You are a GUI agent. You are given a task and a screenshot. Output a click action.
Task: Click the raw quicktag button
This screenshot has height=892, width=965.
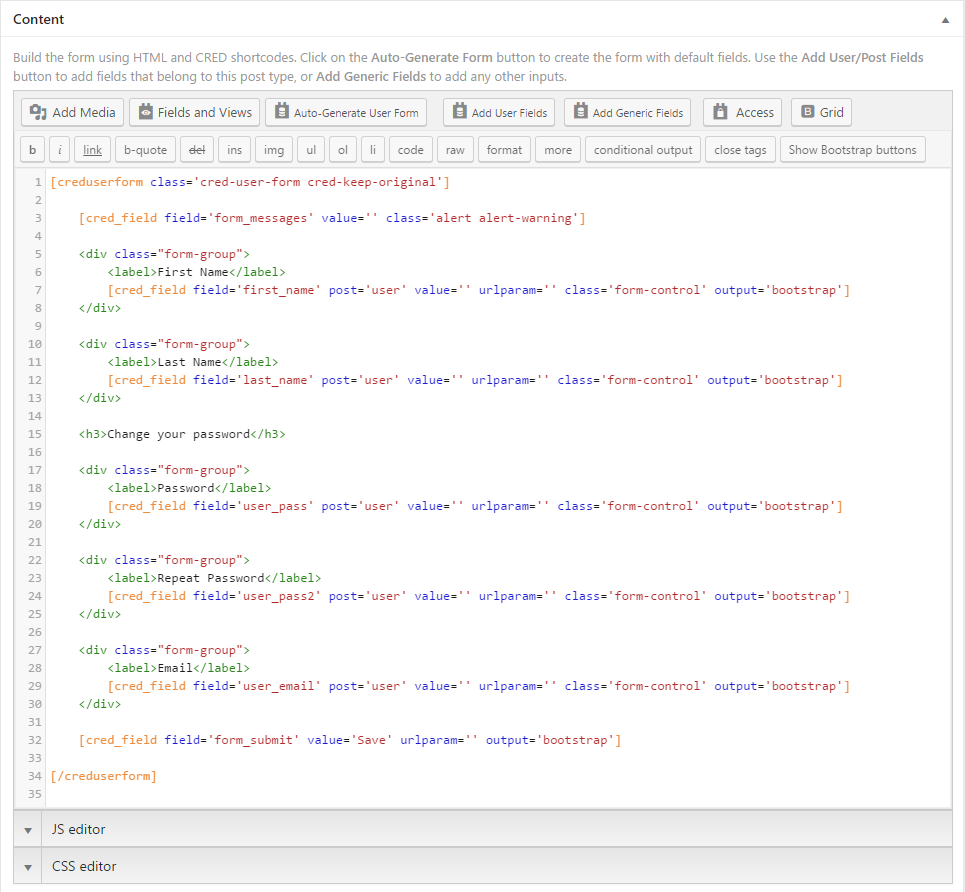(455, 150)
